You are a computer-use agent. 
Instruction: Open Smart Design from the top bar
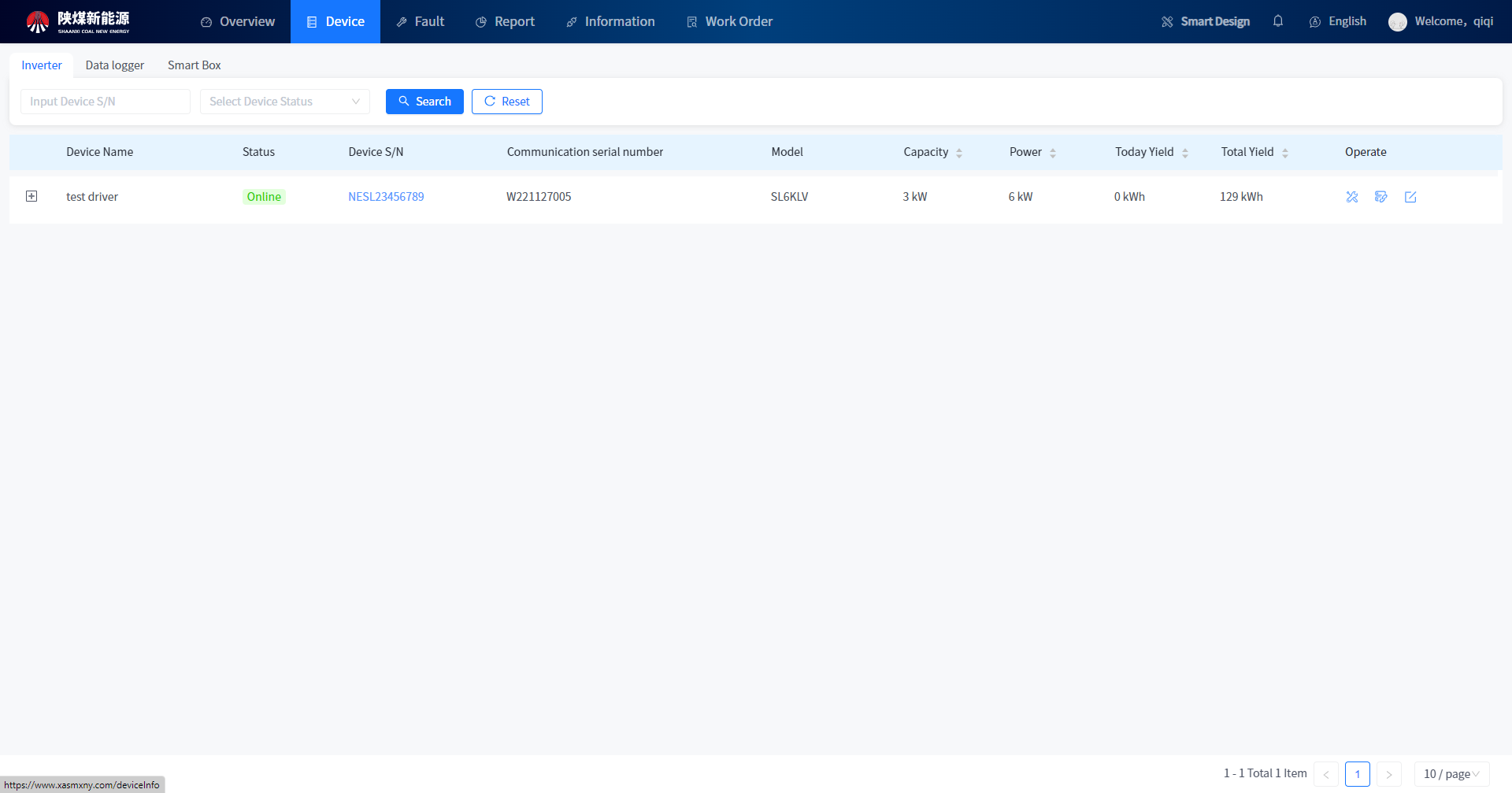(1206, 21)
